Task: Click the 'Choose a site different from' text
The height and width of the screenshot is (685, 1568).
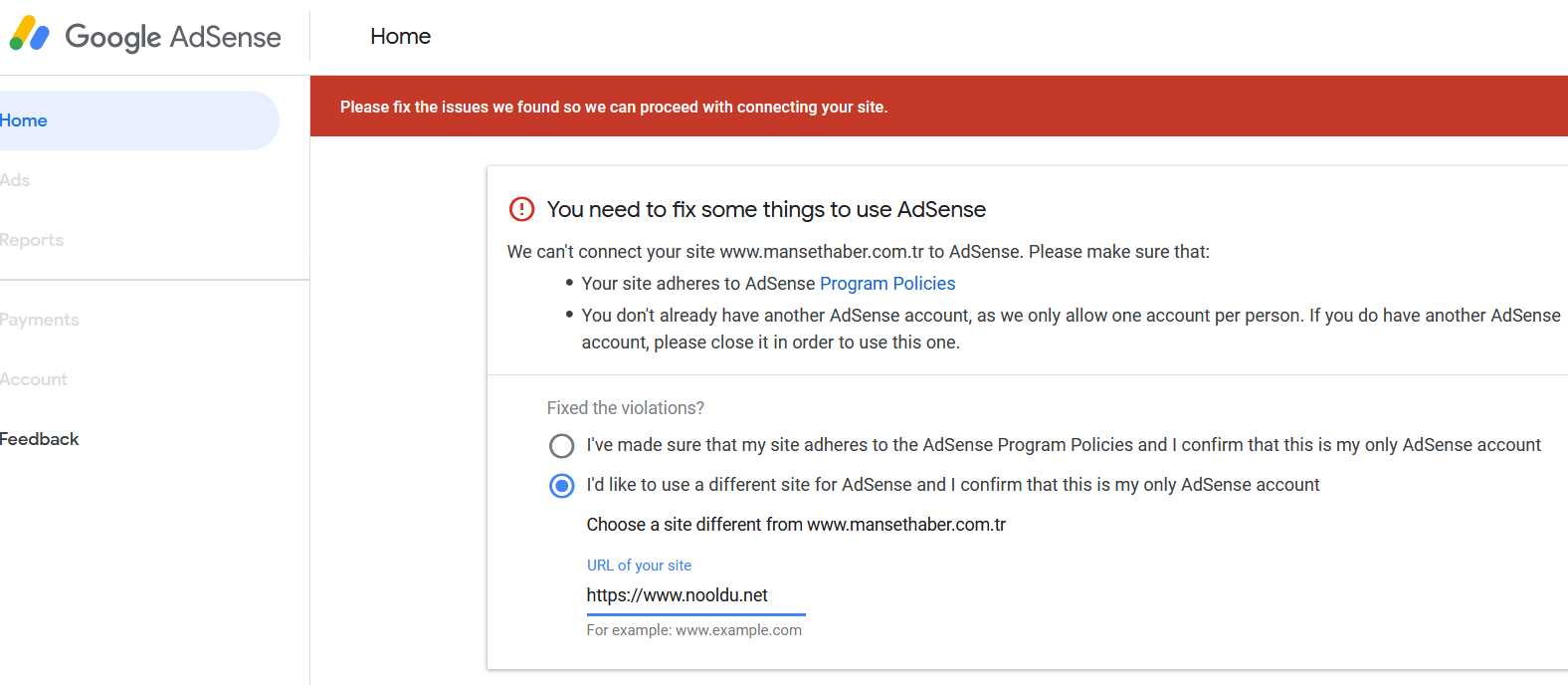Action: 796,525
